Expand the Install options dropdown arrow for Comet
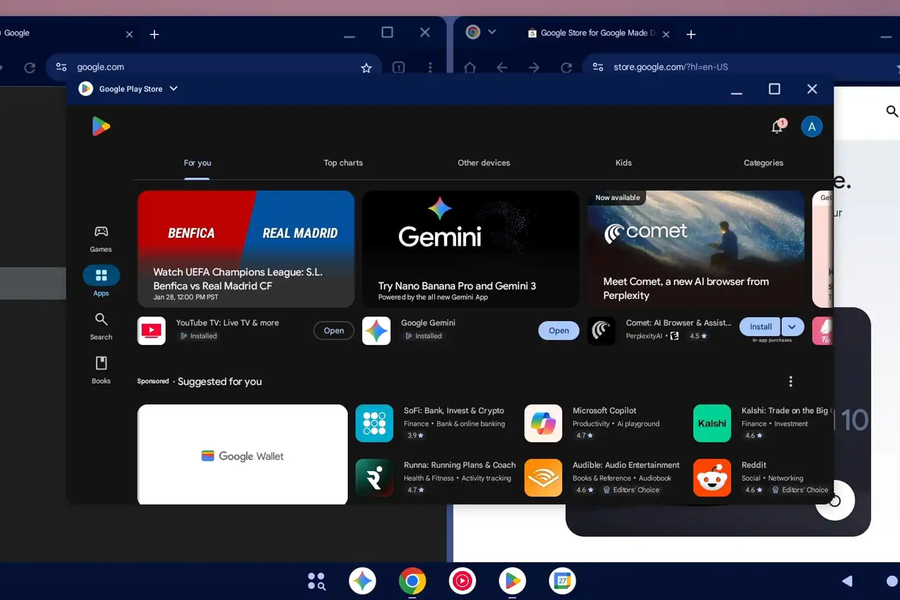Image resolution: width=900 pixels, height=600 pixels. [x=792, y=327]
